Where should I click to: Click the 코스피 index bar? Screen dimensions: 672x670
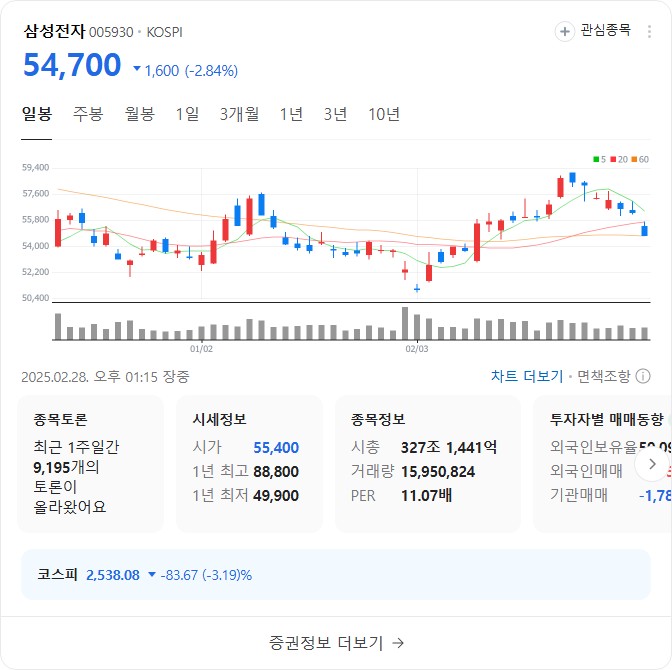tap(335, 575)
